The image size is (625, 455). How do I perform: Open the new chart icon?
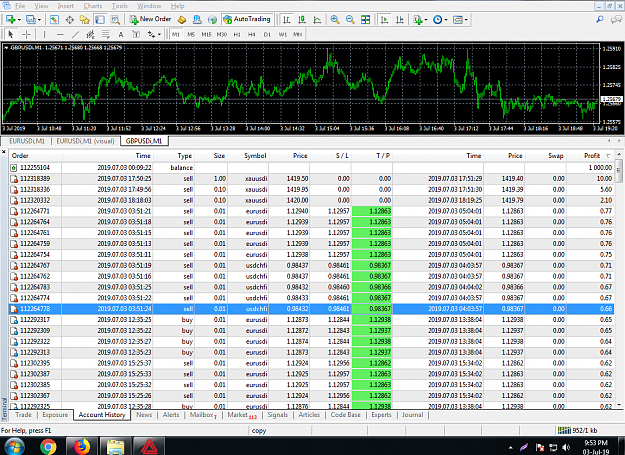pyautogui.click(x=10, y=20)
